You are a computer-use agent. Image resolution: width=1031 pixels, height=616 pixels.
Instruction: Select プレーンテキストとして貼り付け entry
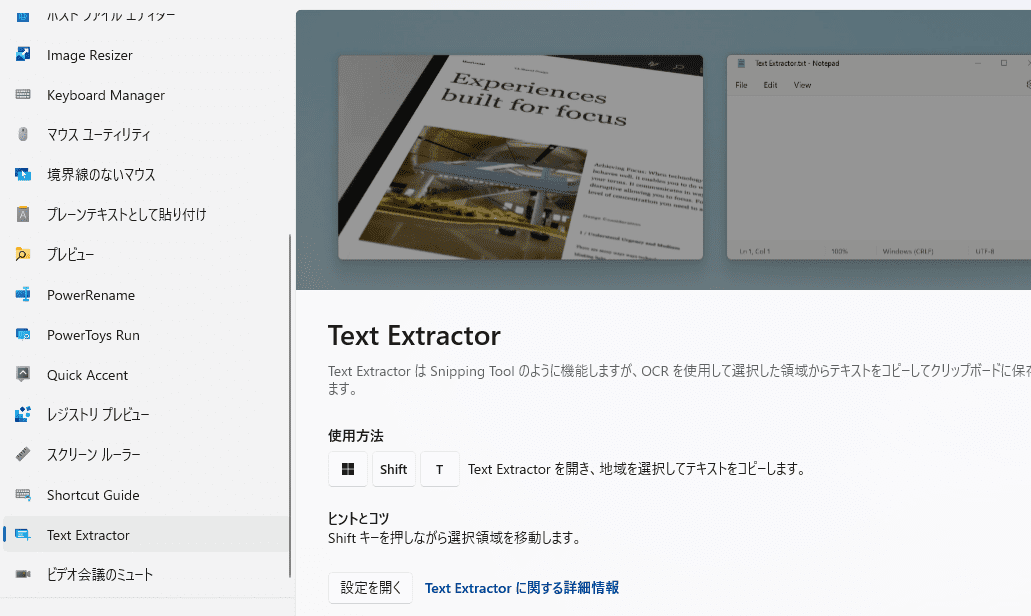click(x=146, y=215)
